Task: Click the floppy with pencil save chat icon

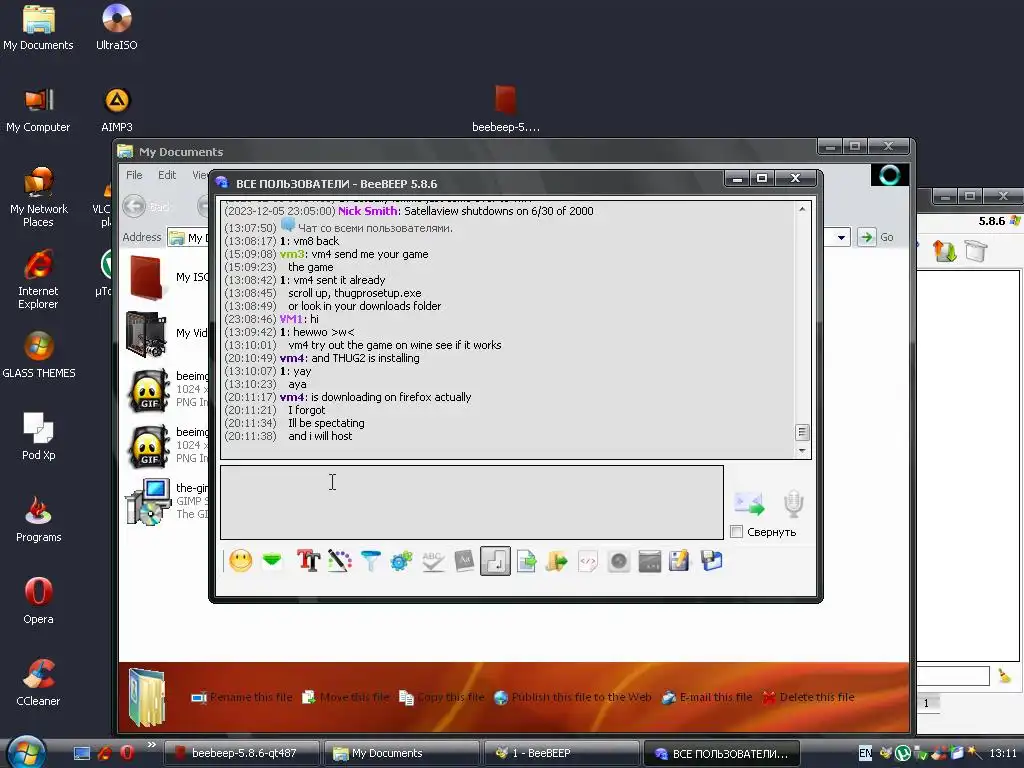Action: 679,561
